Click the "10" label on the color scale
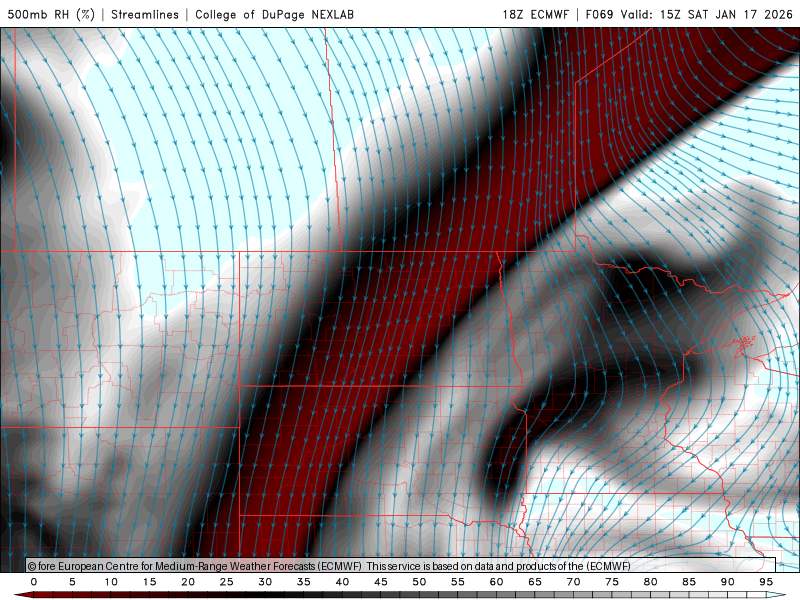This screenshot has height=600, width=800. click(x=111, y=582)
